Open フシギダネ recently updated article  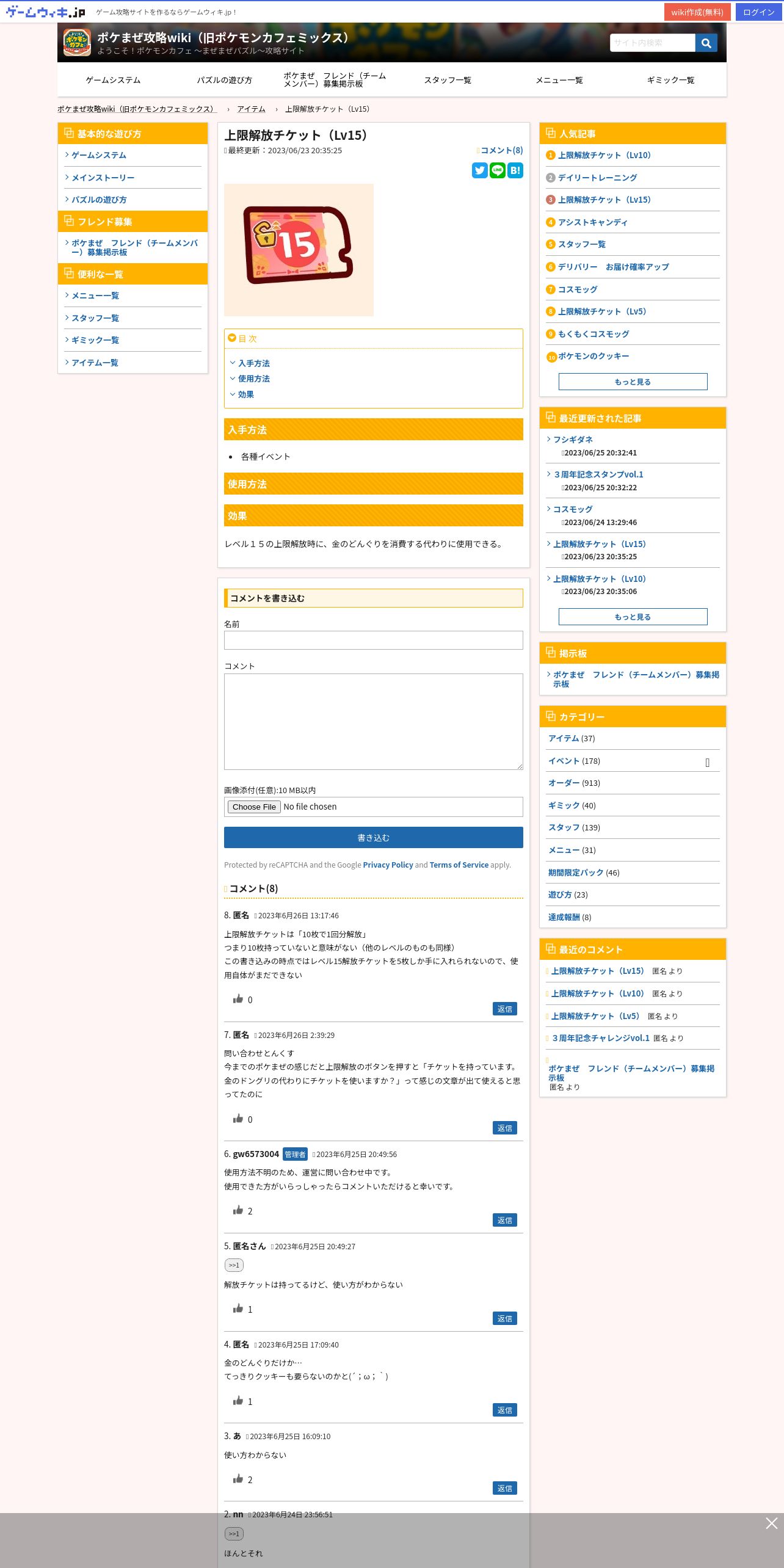pos(573,440)
